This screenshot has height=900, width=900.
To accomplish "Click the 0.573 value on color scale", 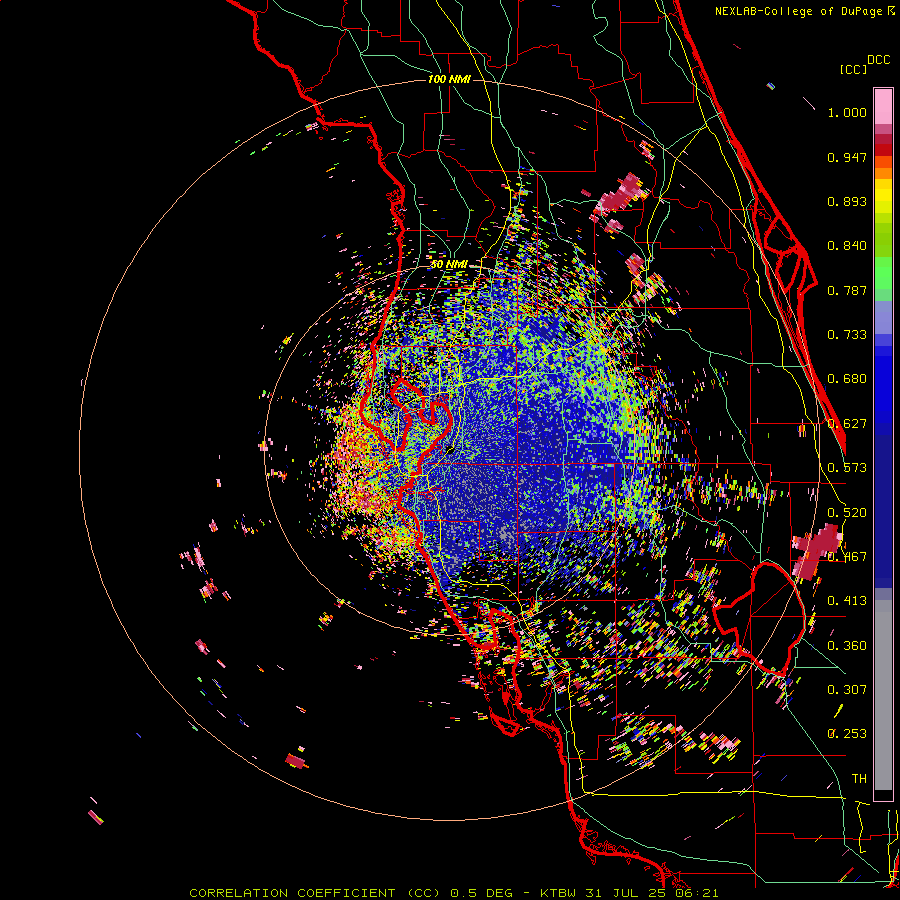I will (x=847, y=468).
